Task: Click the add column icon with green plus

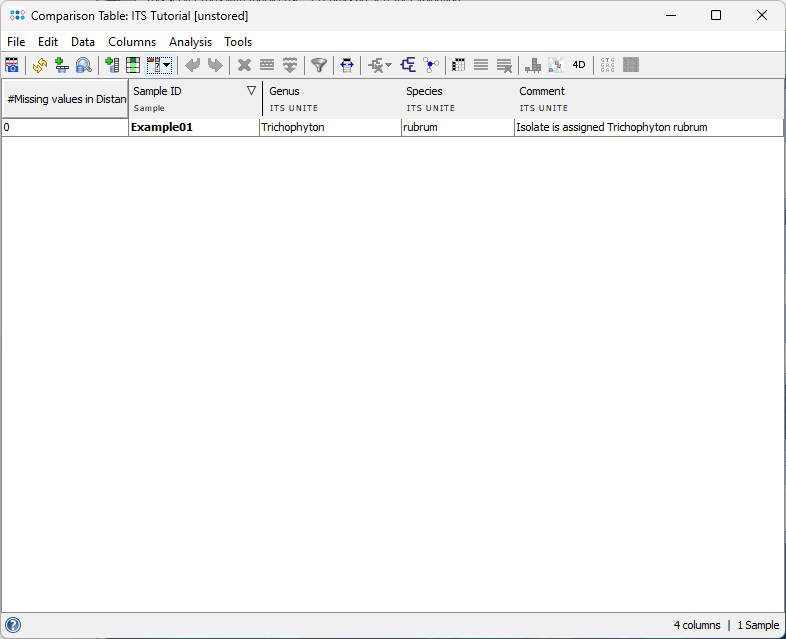Action: 111,65
